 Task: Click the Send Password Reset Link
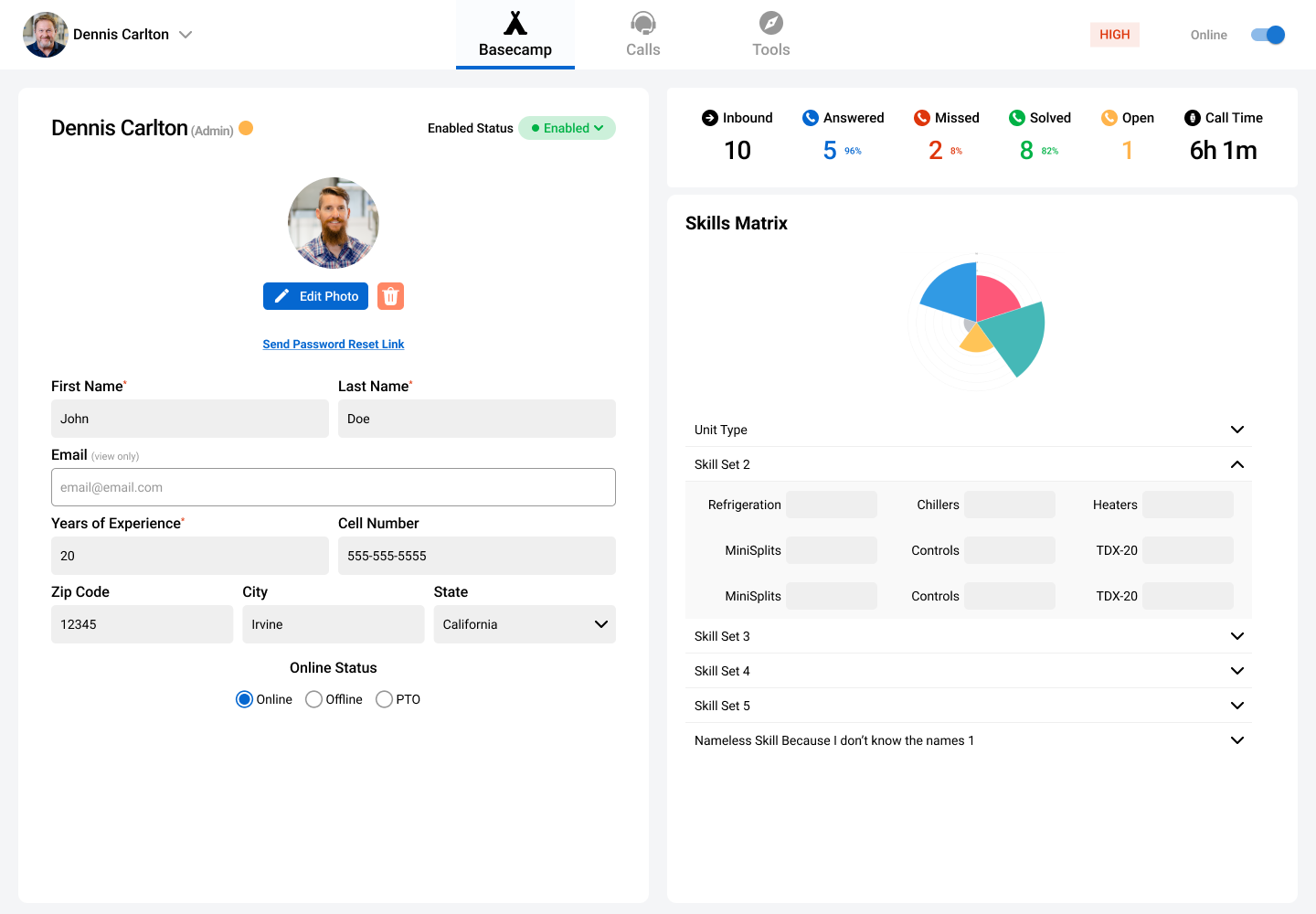(333, 345)
